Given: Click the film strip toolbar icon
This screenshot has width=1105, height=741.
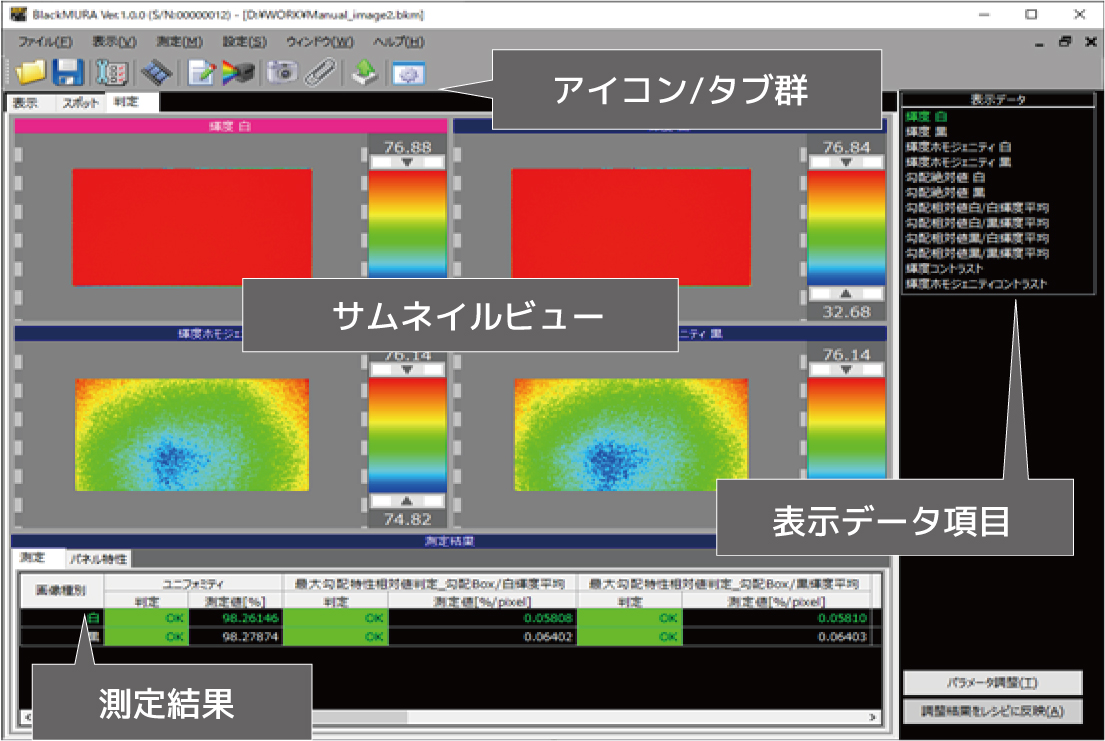Looking at the screenshot, I should [156, 73].
